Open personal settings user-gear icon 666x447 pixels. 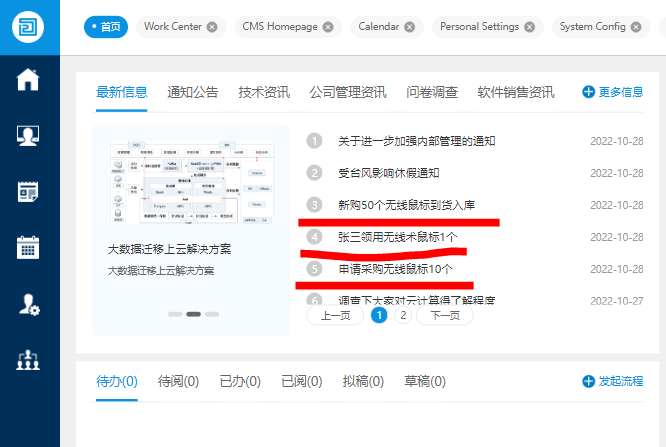point(29,305)
